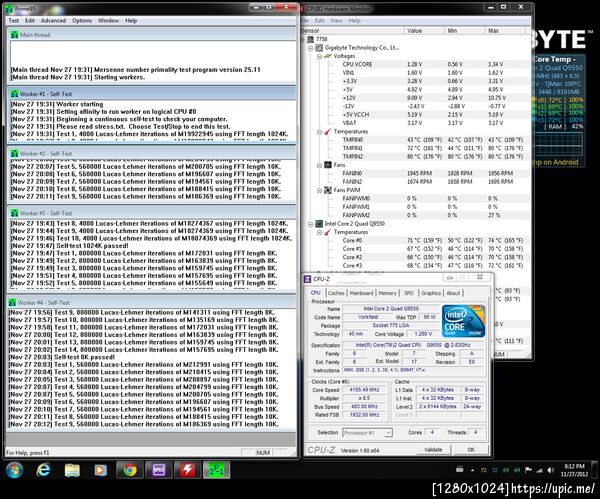The image size is (600, 499).
Task: Click the Main thread window icon
Action: (x=15, y=35)
